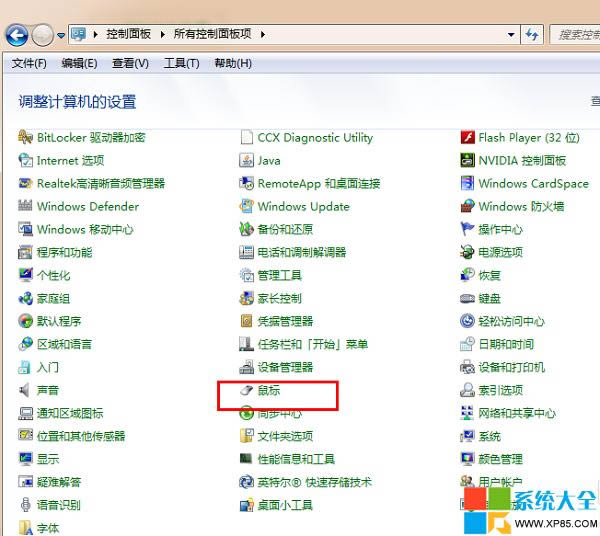Screen dimensions: 600x536
Task: Open Windows 移动中心 icon
Action: 25,229
